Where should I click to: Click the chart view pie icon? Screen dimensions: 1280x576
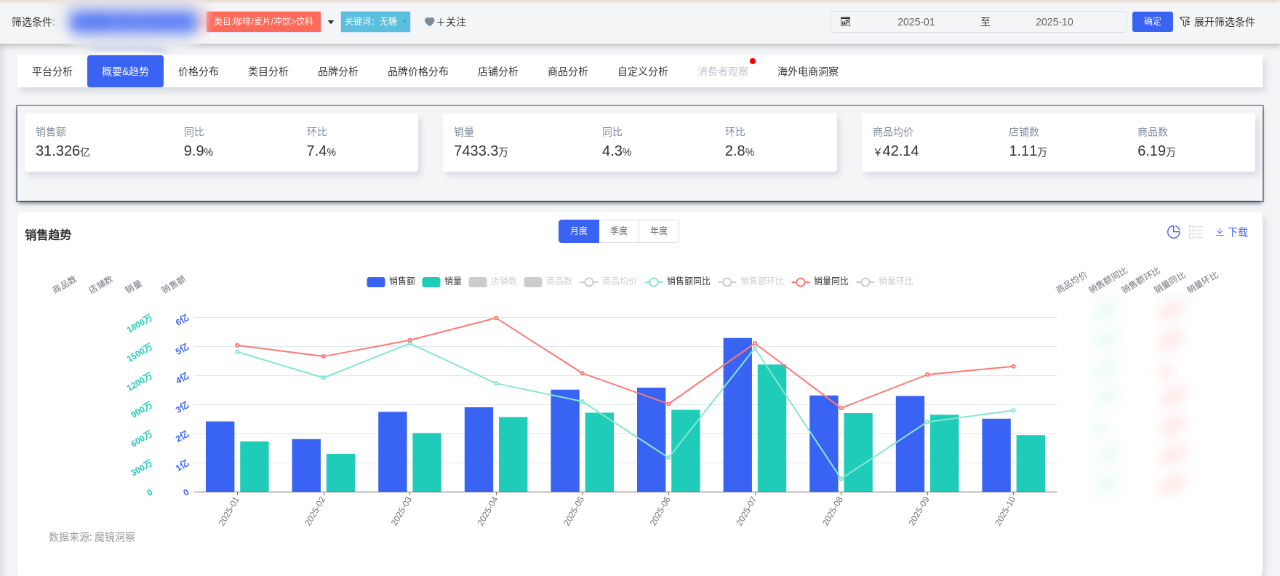[1173, 232]
